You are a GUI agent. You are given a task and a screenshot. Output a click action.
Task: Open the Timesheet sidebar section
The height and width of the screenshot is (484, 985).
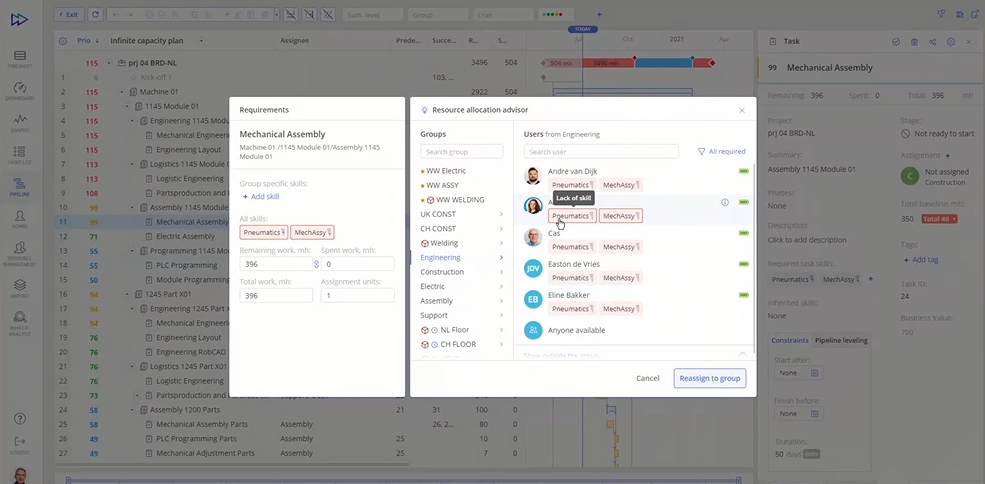19,58
